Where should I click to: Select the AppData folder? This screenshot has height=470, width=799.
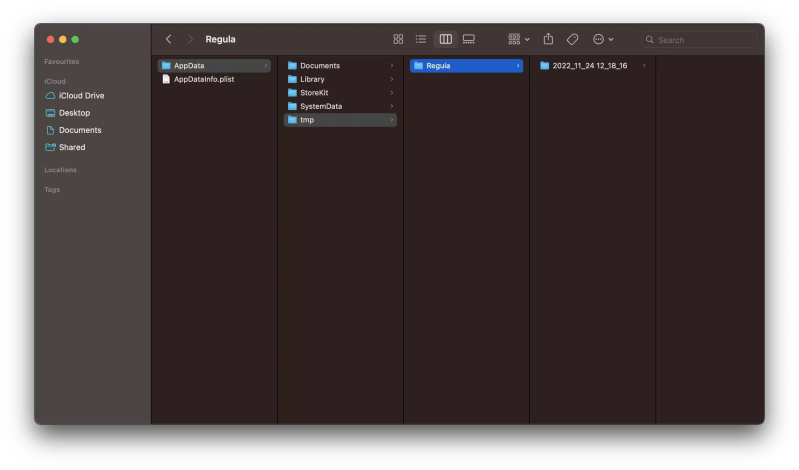(x=214, y=66)
